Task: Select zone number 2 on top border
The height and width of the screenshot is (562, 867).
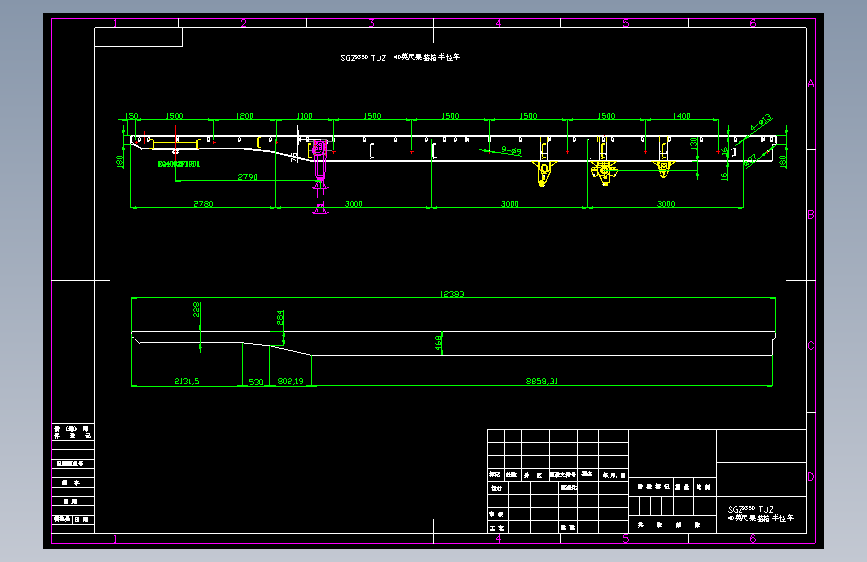Action: coord(243,23)
